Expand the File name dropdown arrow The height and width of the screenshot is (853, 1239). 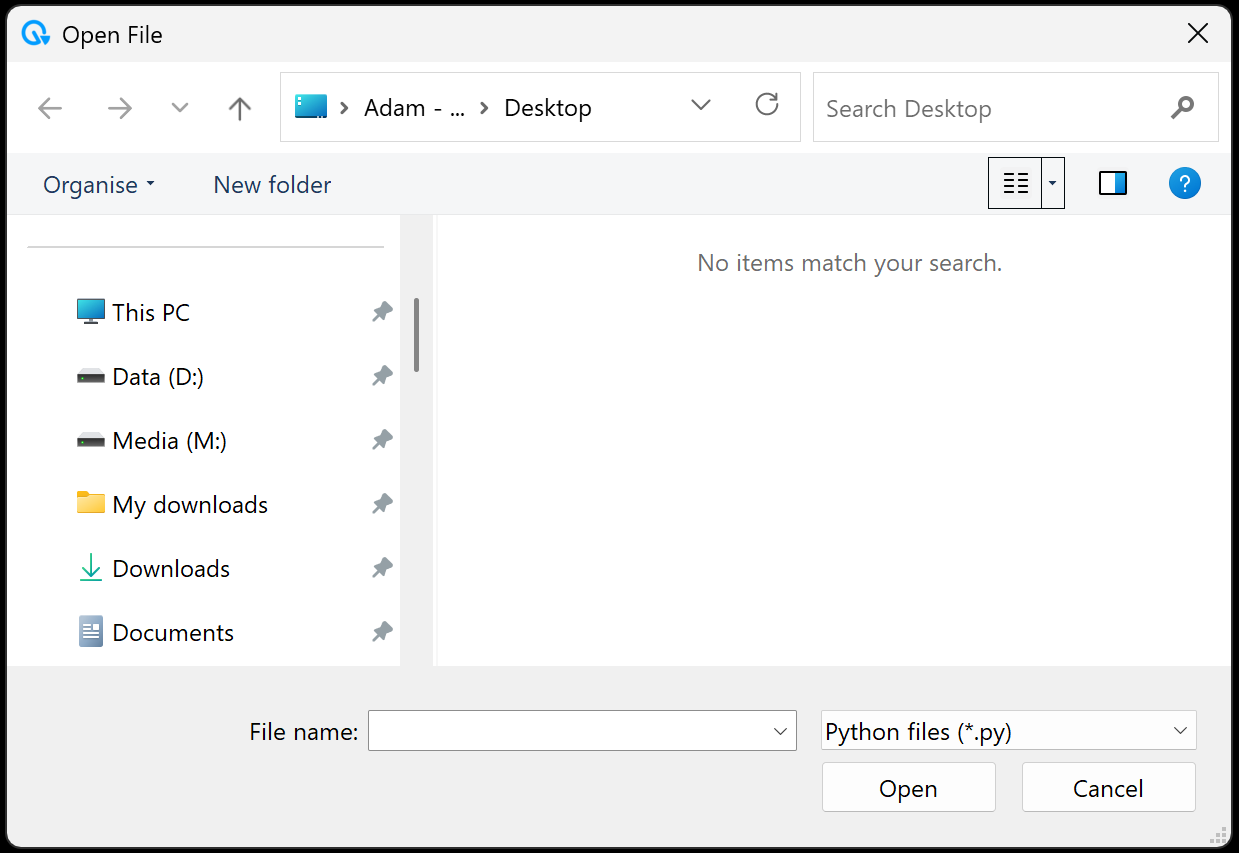(x=781, y=731)
